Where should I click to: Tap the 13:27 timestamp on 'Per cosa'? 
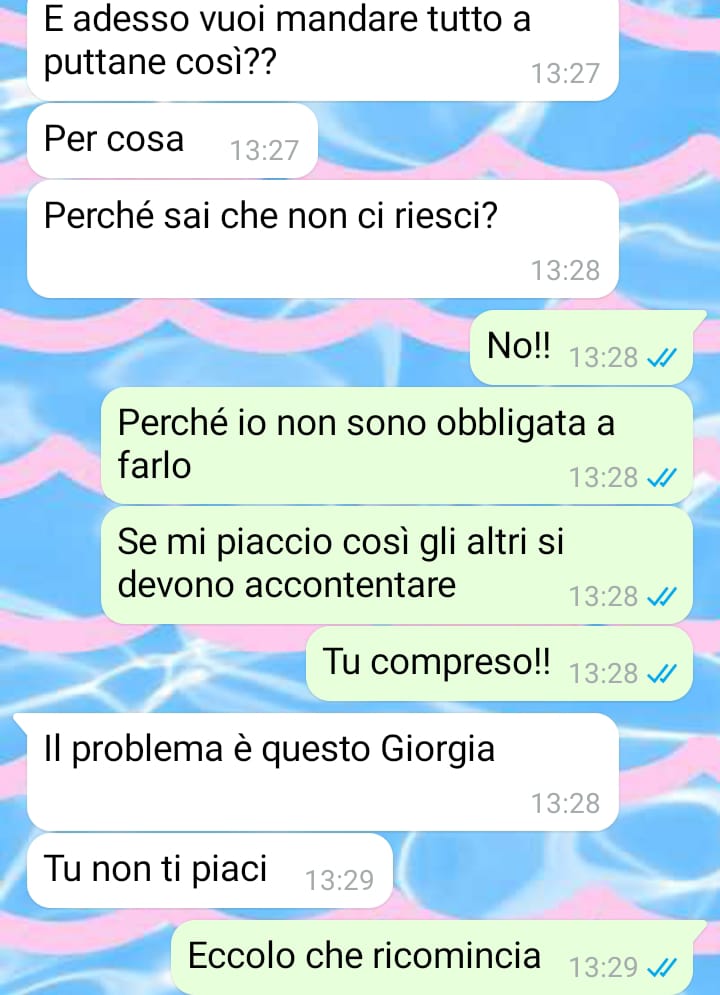click(264, 151)
